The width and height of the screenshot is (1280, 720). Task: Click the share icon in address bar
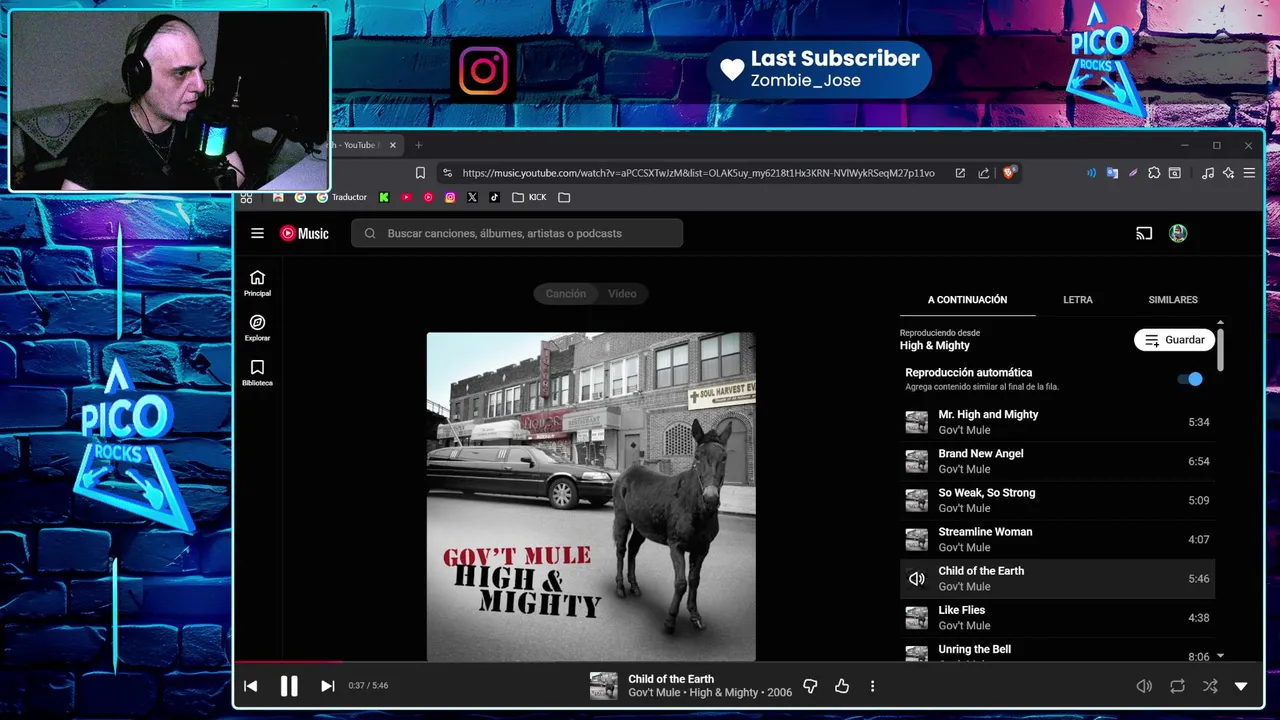(984, 173)
